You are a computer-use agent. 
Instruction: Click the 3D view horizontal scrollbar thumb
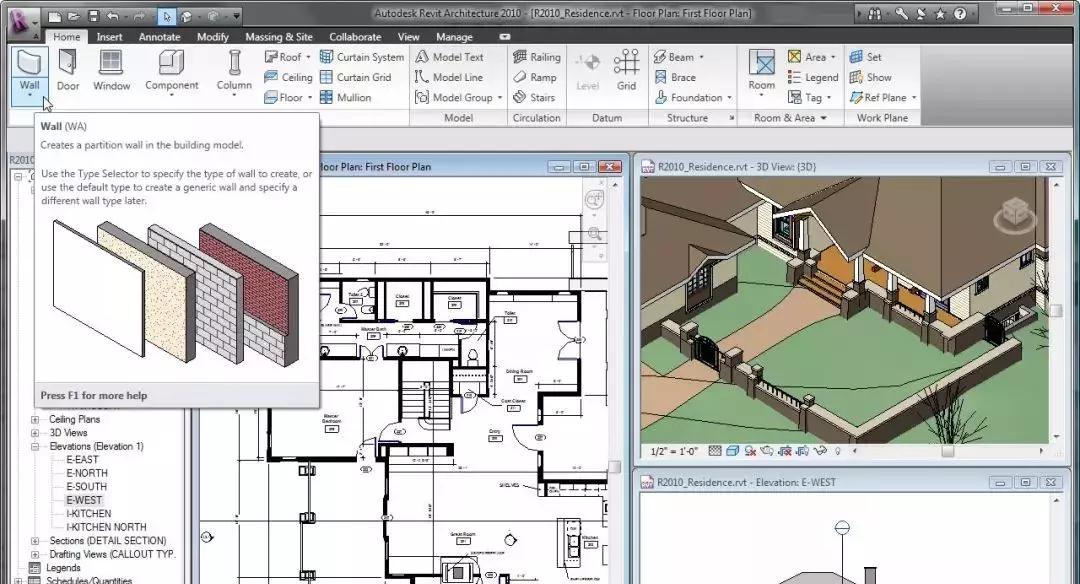[946, 451]
